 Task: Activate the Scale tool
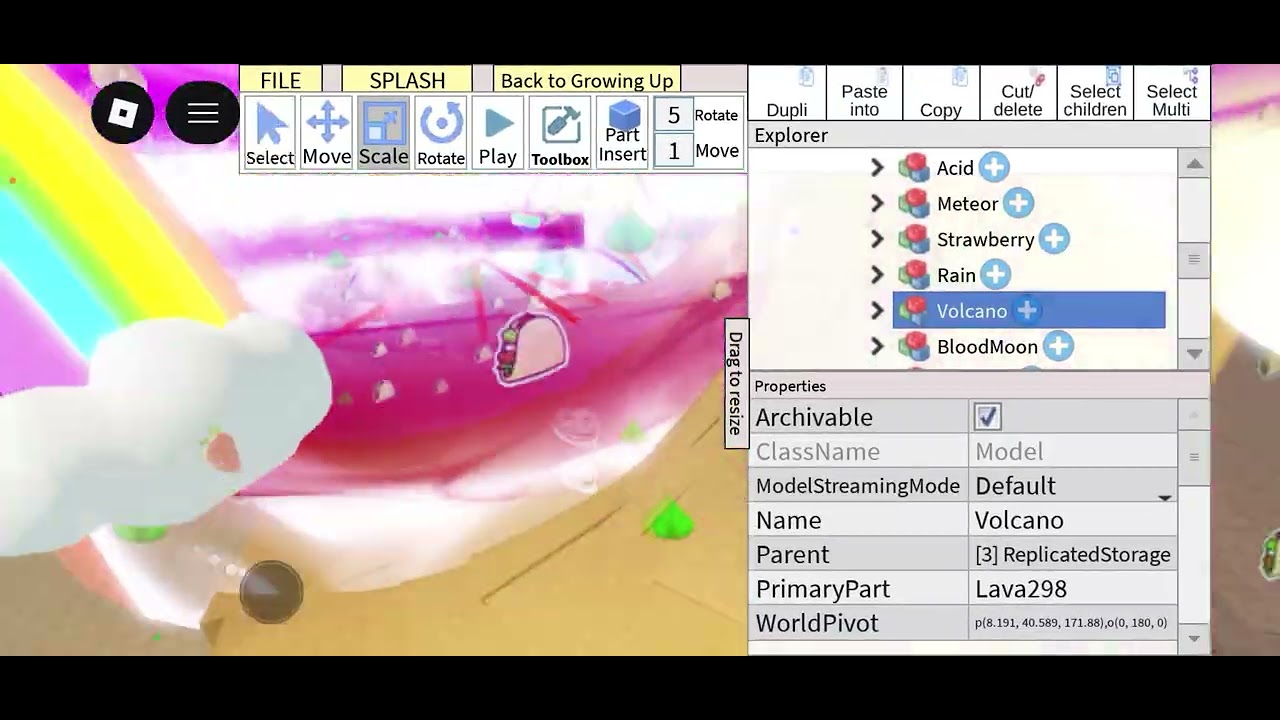pos(384,134)
